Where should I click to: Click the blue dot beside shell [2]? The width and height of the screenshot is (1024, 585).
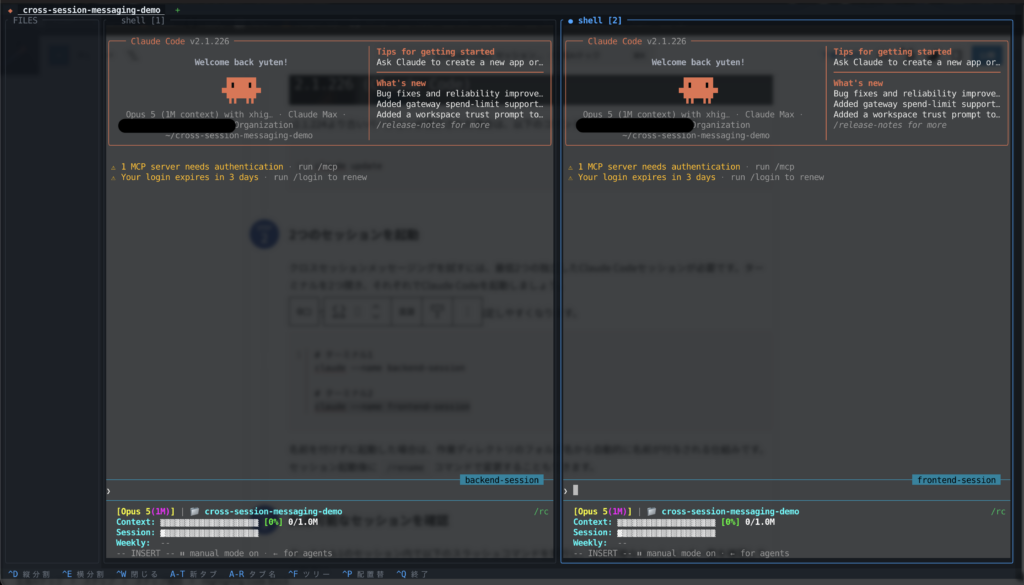coord(570,21)
